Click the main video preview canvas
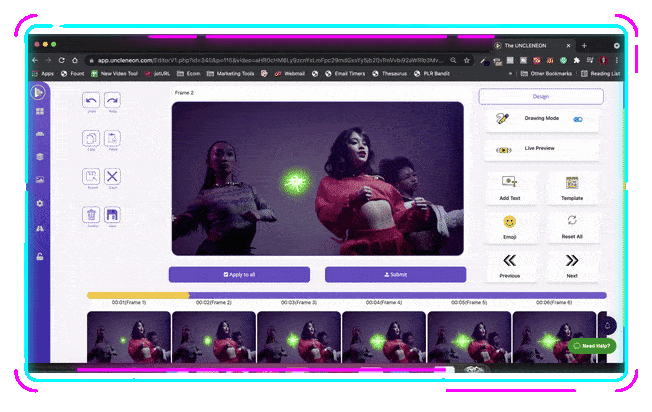Screen dimensions: 652x412 (318, 178)
